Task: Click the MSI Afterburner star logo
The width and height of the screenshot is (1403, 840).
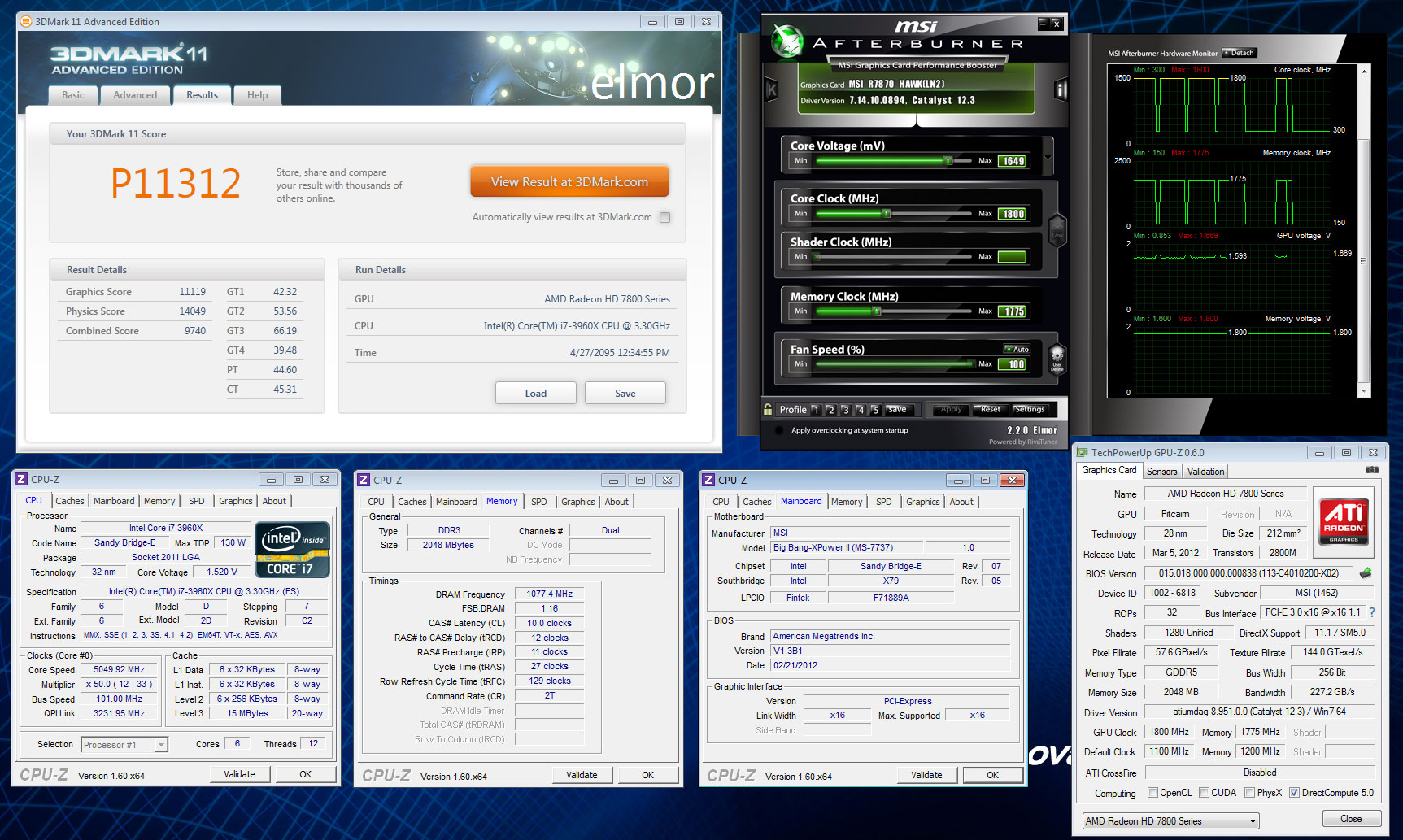Action: [x=787, y=41]
